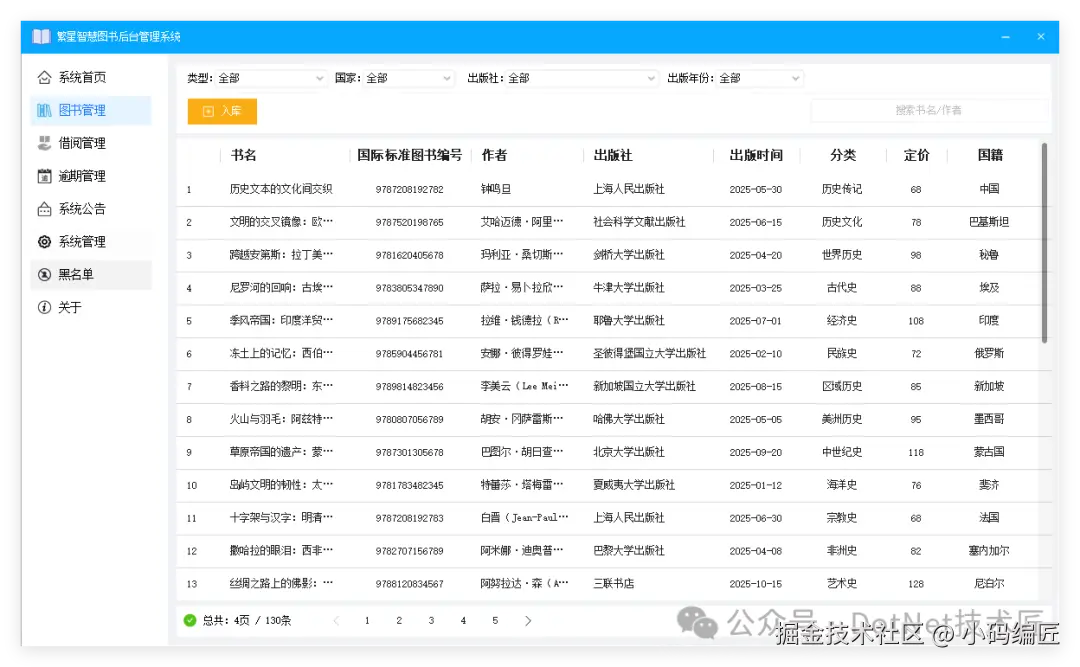Click the blacklist icon beside 黑名单
Screen dimensions: 1080x667
click(x=44, y=275)
